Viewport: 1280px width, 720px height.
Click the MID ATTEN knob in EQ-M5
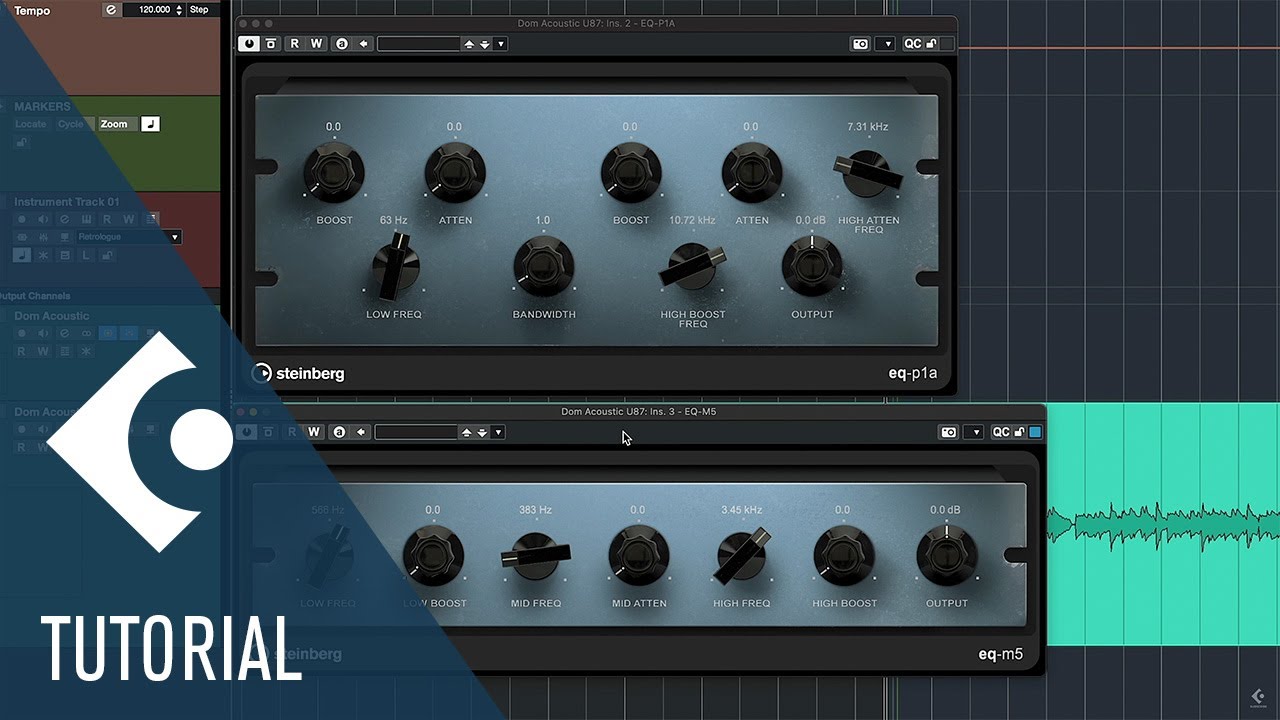[639, 555]
